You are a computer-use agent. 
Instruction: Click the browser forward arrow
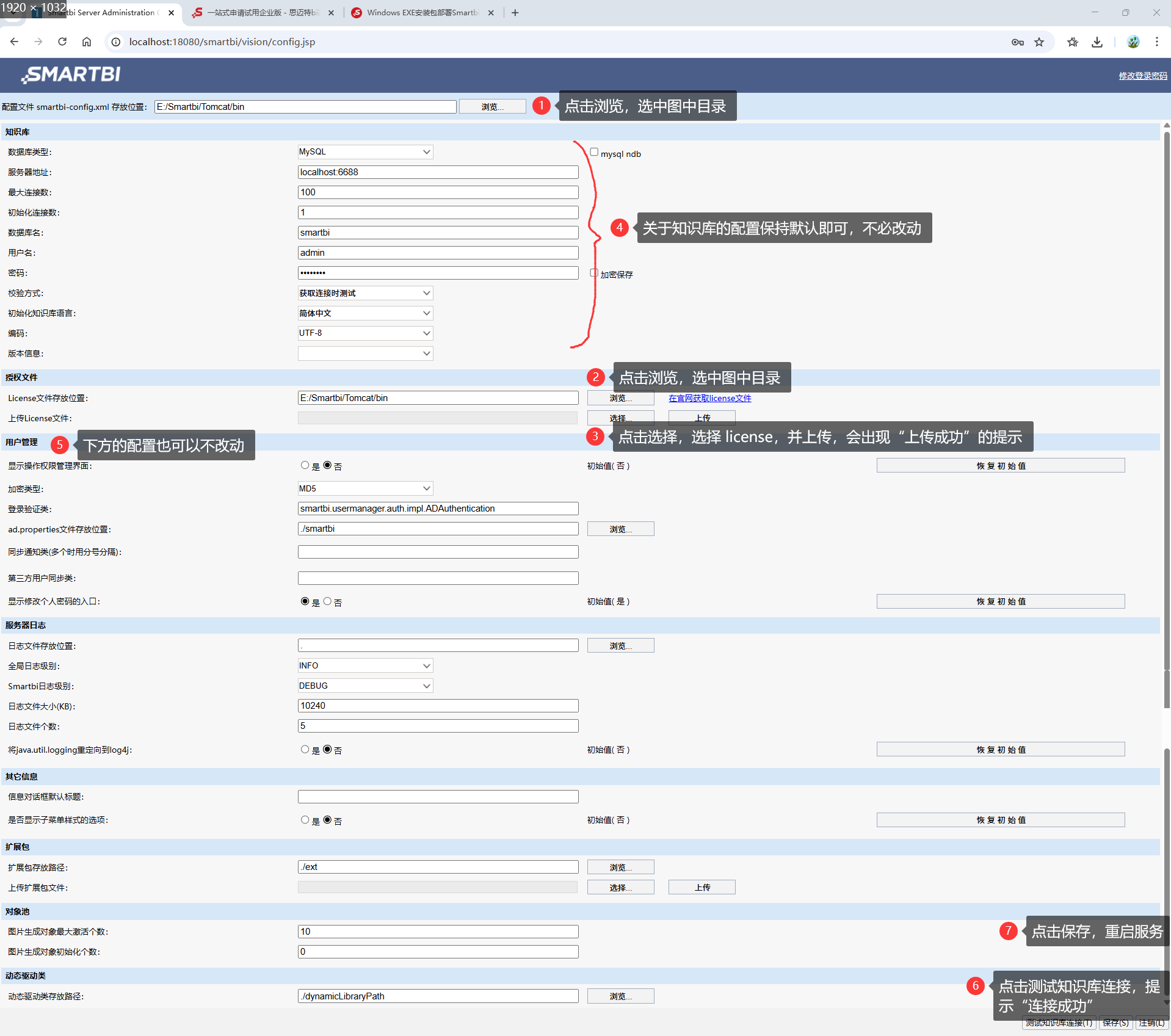pos(38,42)
